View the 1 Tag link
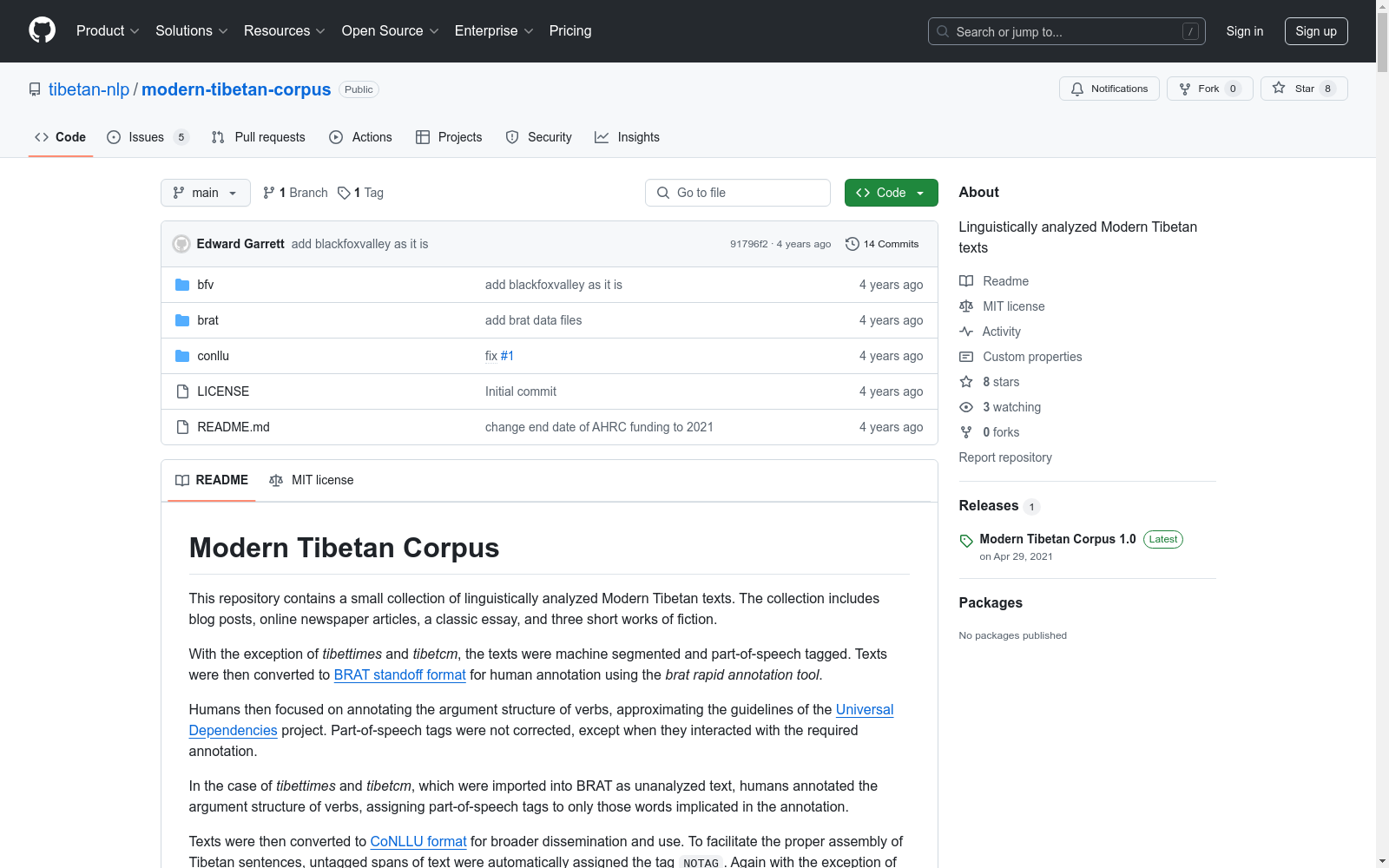The width and height of the screenshot is (1389, 868). pyautogui.click(x=360, y=193)
